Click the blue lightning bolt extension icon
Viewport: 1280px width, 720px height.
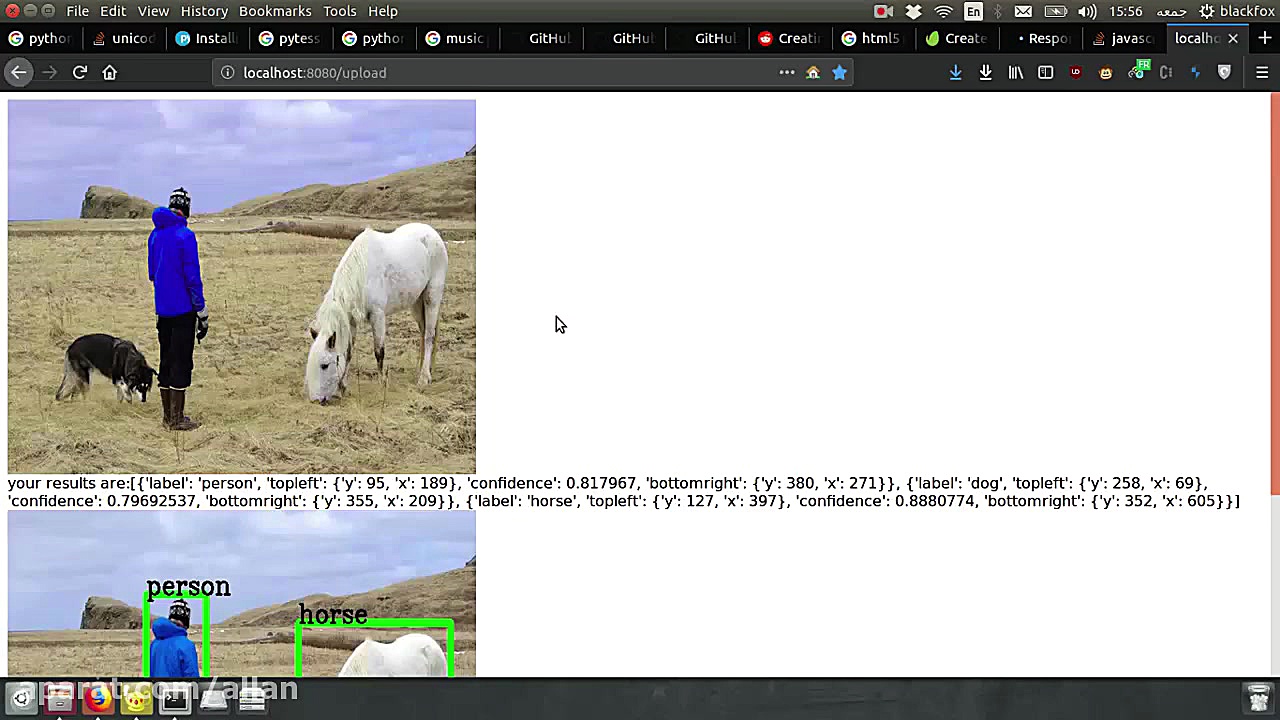click(x=1195, y=72)
